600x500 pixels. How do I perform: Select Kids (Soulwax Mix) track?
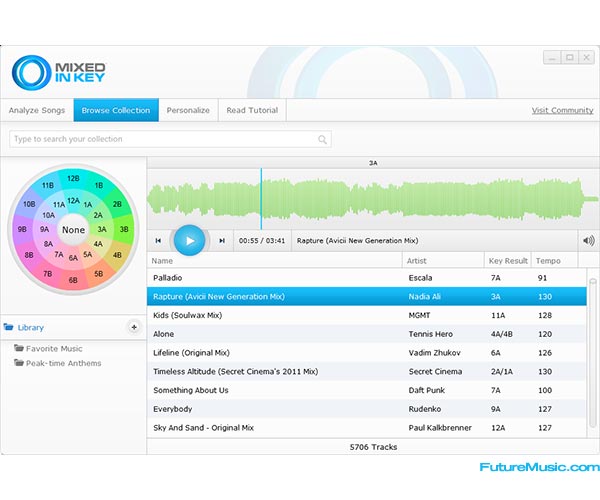[367, 315]
